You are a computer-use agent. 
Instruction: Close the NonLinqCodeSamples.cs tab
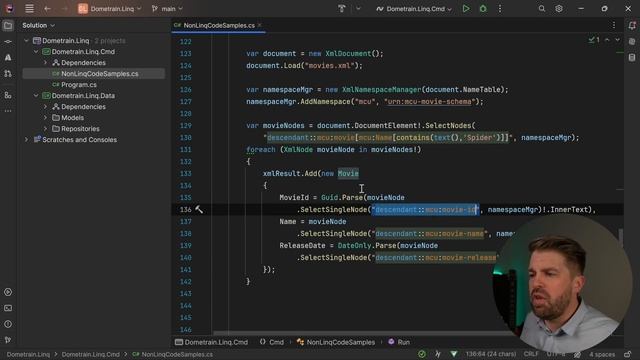(260, 25)
